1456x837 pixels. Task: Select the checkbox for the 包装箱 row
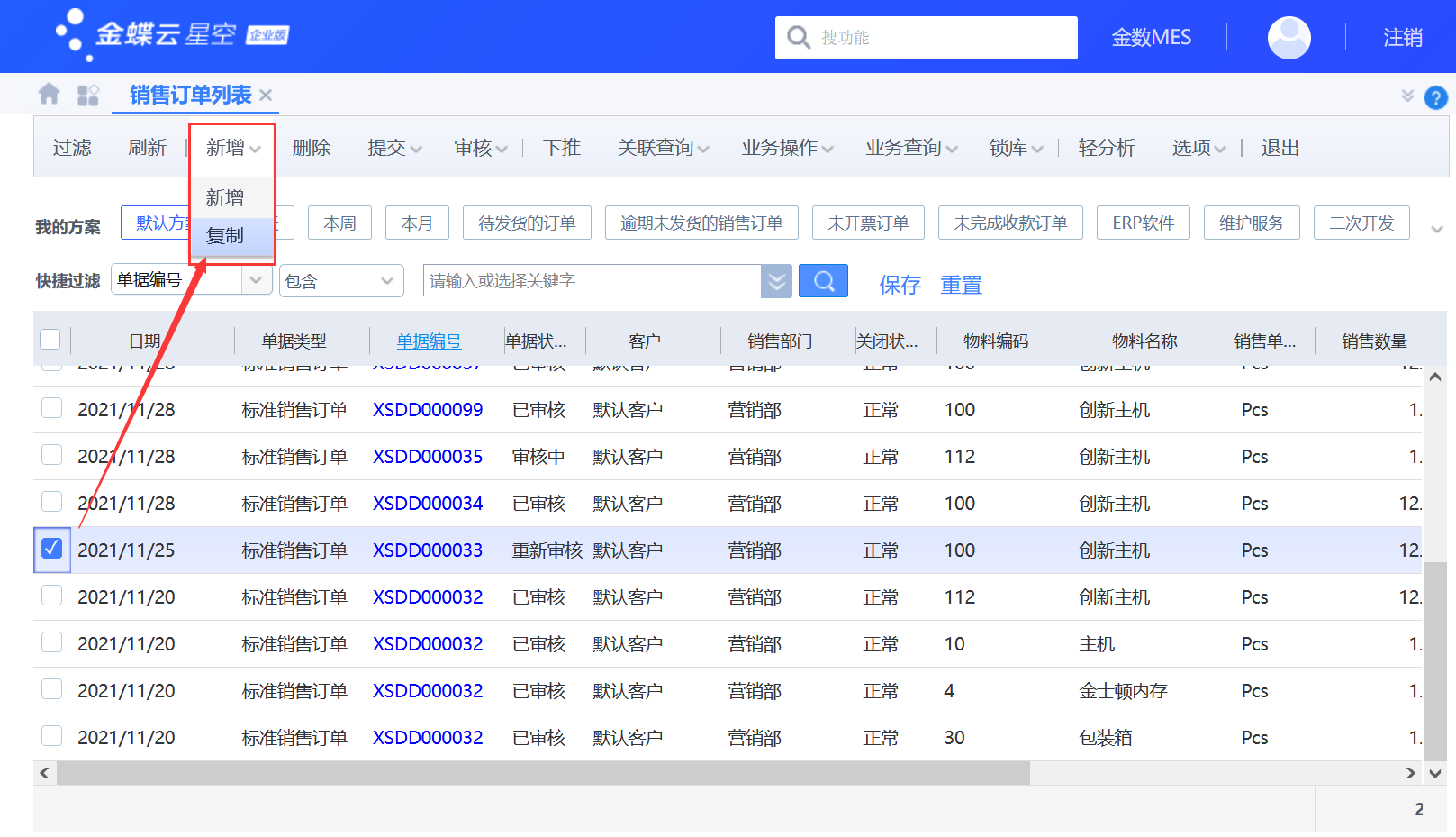tap(52, 736)
